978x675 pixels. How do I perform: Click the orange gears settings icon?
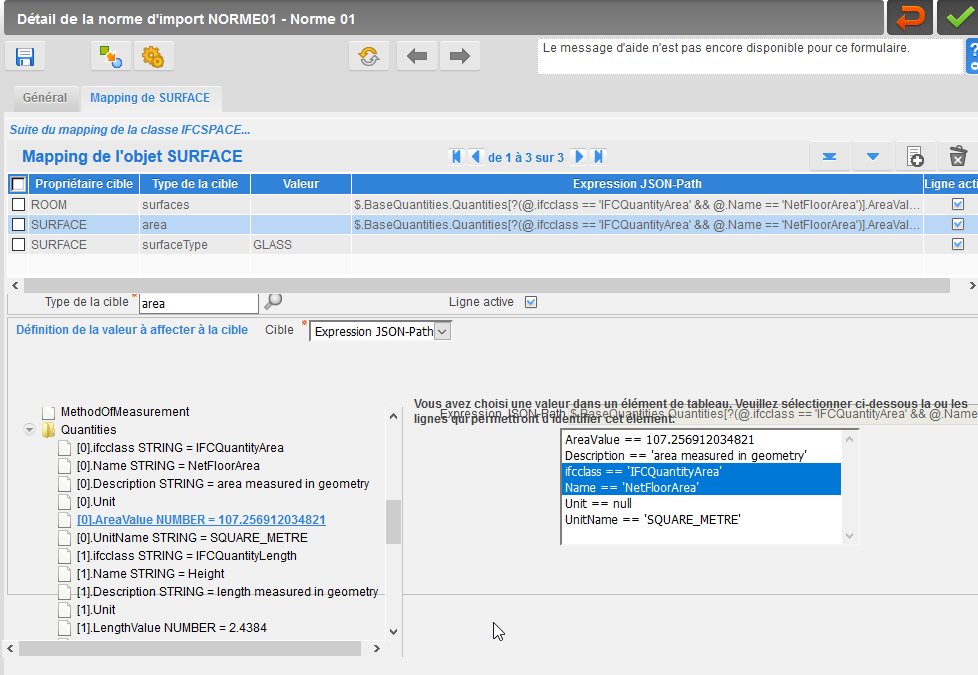(153, 57)
